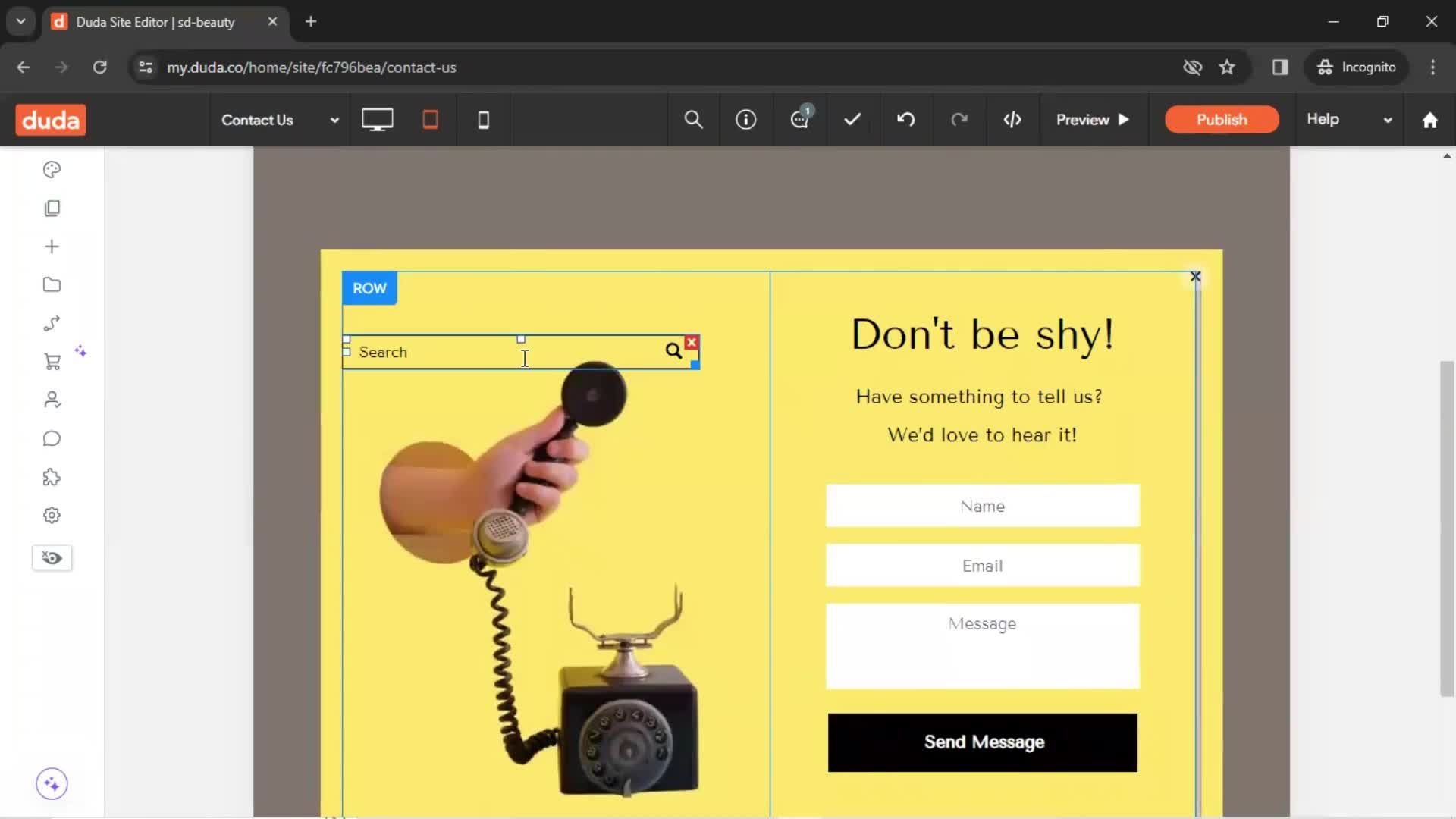The image size is (1456, 819).
Task: Click the Send Message button
Action: click(x=983, y=742)
